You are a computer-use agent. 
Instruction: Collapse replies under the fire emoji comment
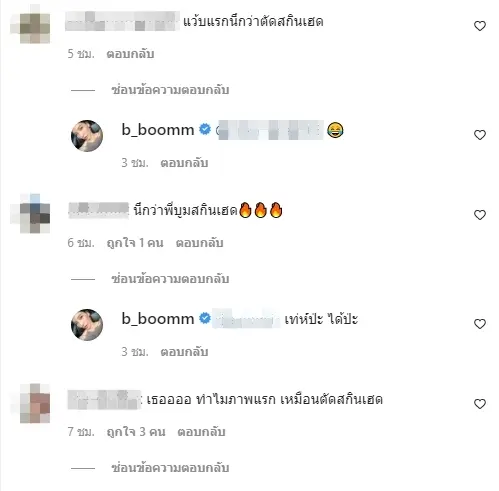pyautogui.click(x=170, y=279)
